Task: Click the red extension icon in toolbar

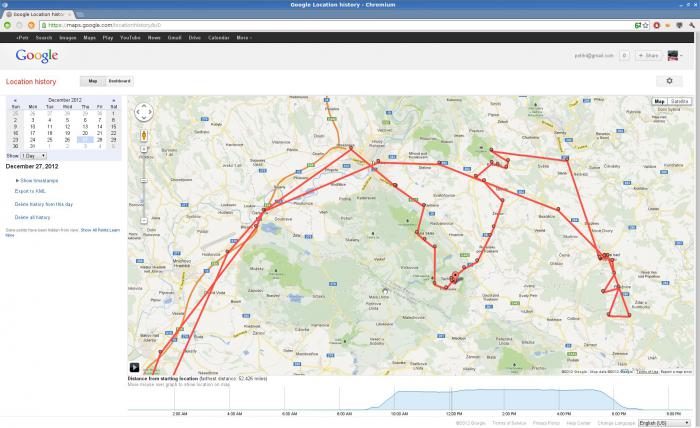Action: point(657,25)
